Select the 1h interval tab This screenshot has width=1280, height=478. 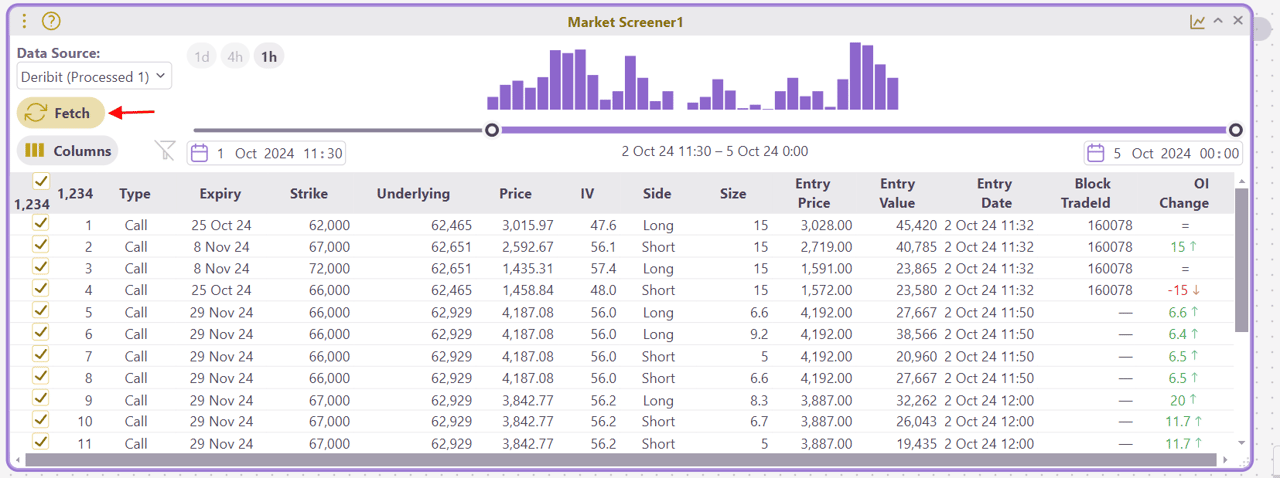pyautogui.click(x=269, y=56)
